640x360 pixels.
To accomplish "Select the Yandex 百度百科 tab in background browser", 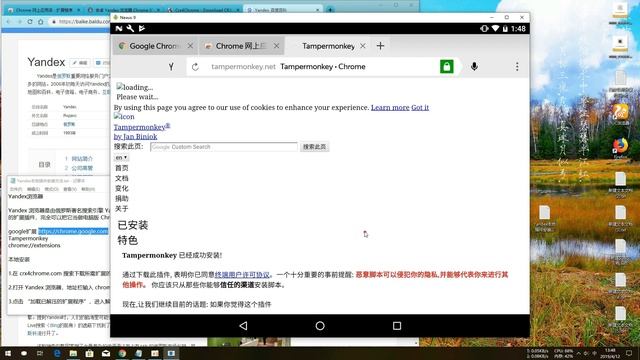I will click(282, 10).
